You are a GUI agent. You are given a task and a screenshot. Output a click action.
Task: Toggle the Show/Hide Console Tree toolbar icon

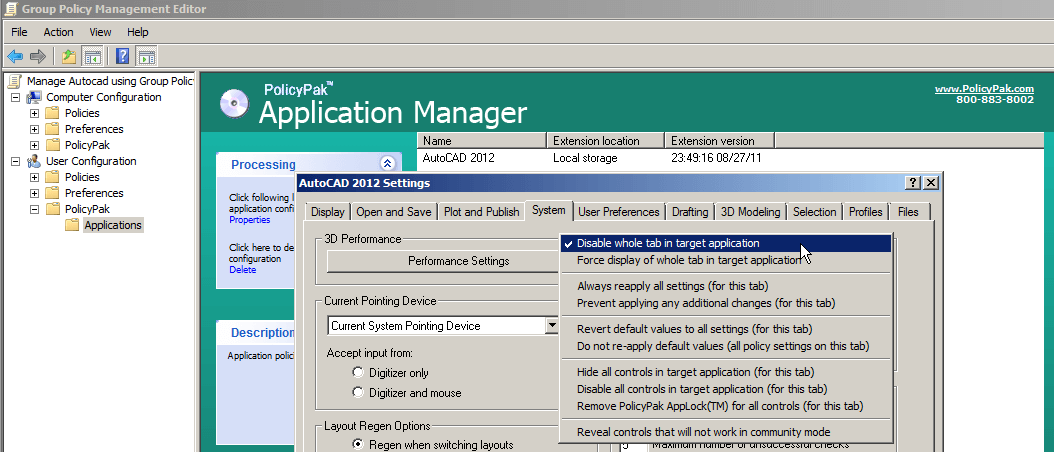[92, 56]
